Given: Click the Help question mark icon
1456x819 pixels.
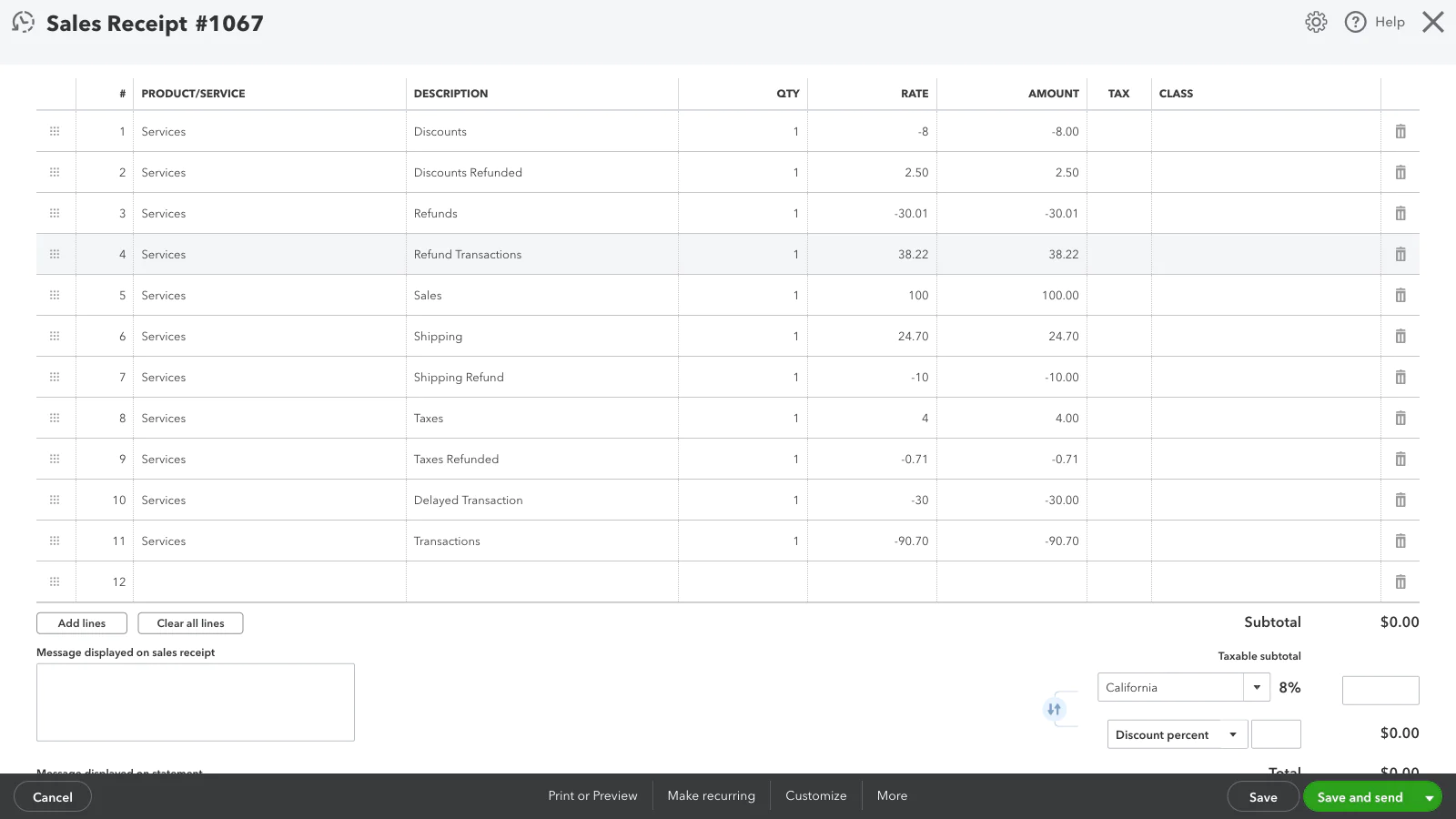Looking at the screenshot, I should pos(1355,22).
